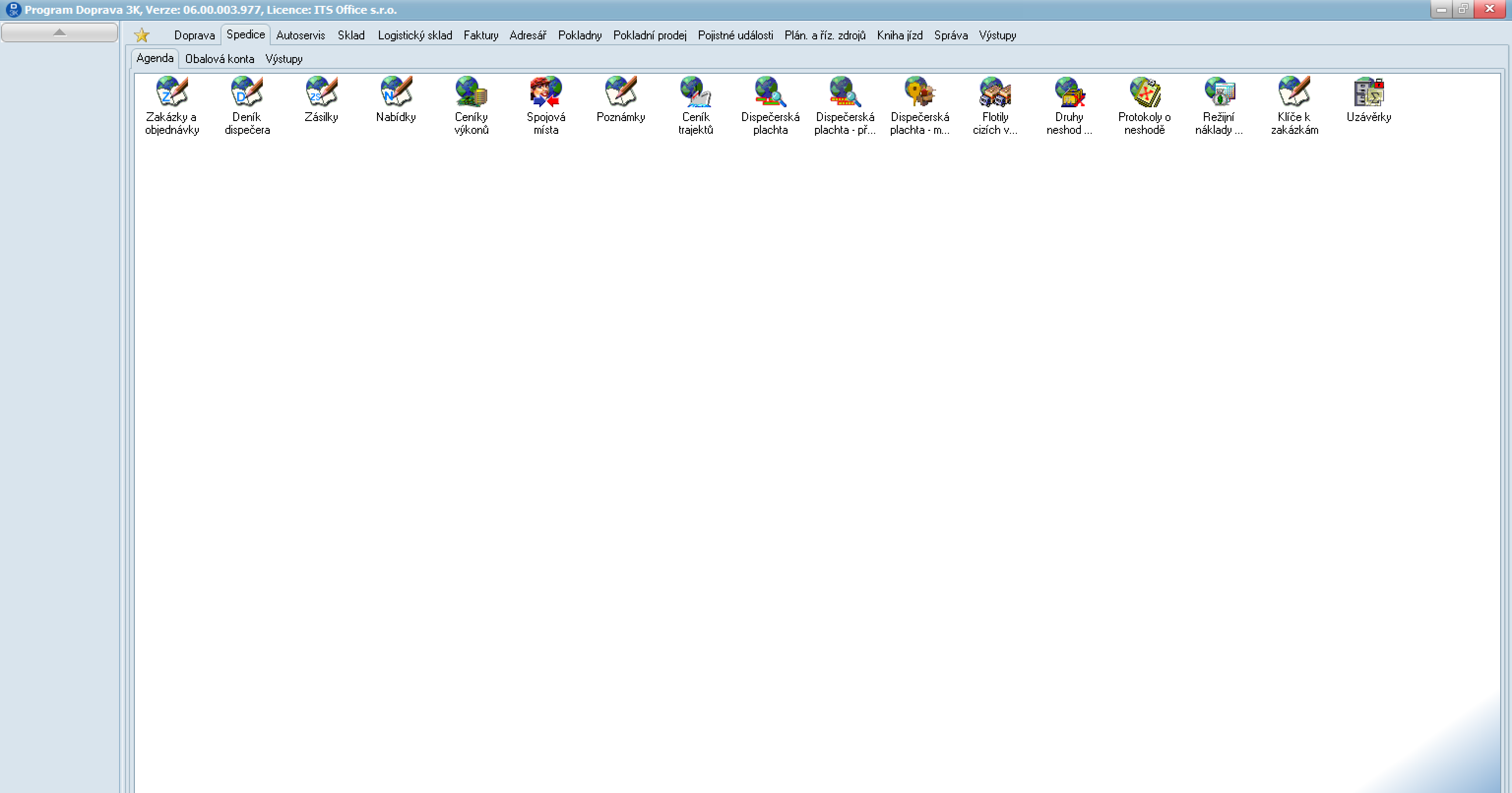
Task: Click the Doprava 3K application icon in title bar
Action: (x=12, y=9)
